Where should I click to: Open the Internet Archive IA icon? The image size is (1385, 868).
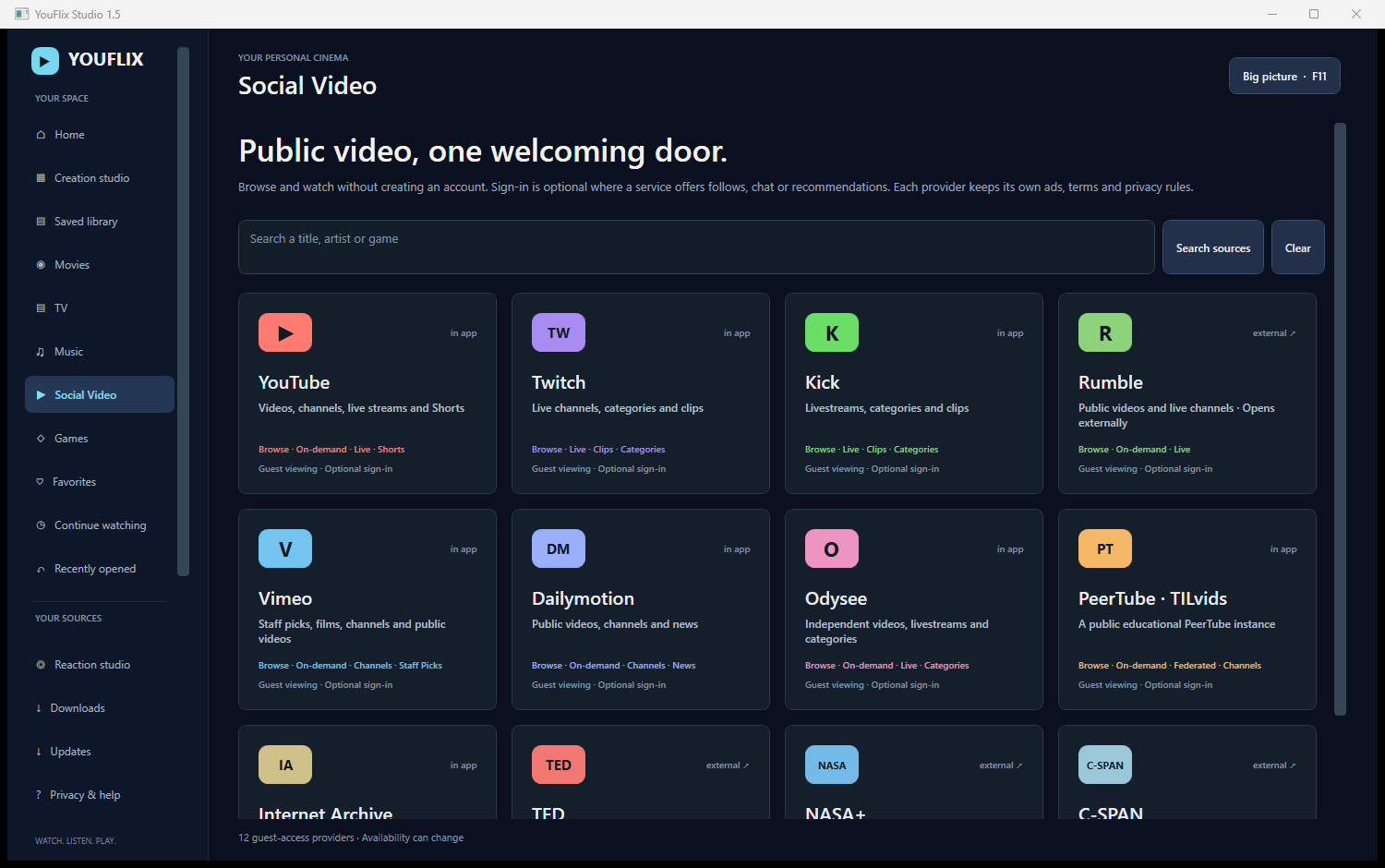[x=285, y=765]
